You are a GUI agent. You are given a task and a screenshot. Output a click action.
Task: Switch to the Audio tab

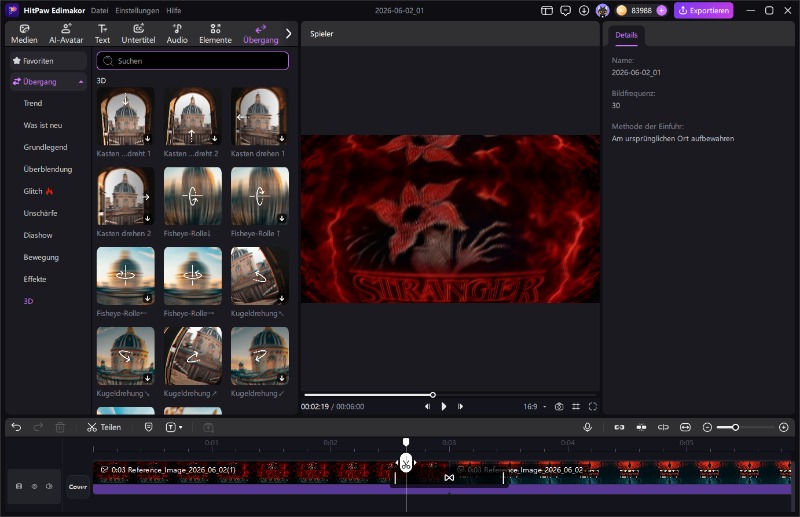tap(177, 34)
